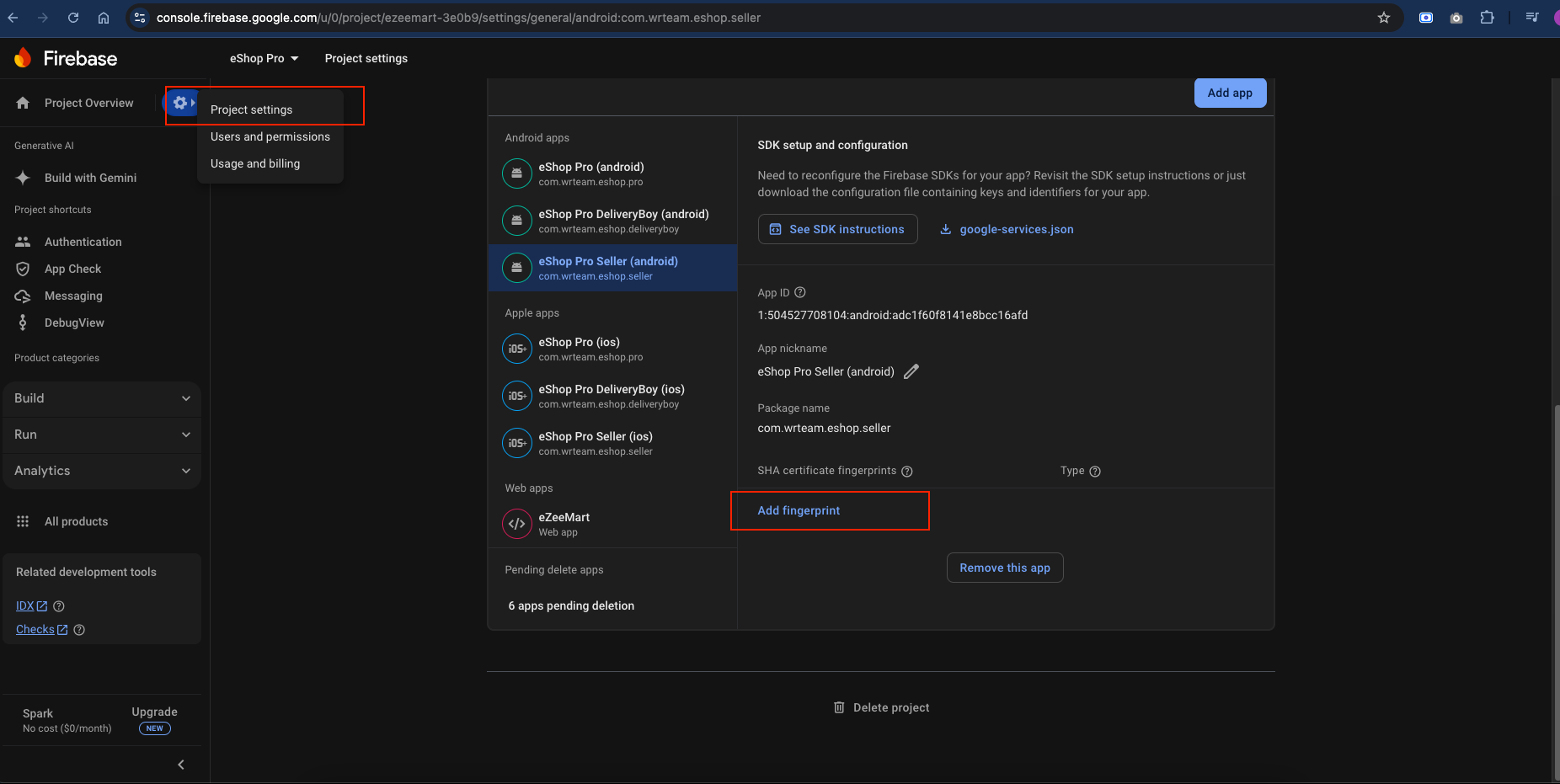Click the App Check shield icon
Viewport: 1560px width, 784px height.
click(23, 269)
